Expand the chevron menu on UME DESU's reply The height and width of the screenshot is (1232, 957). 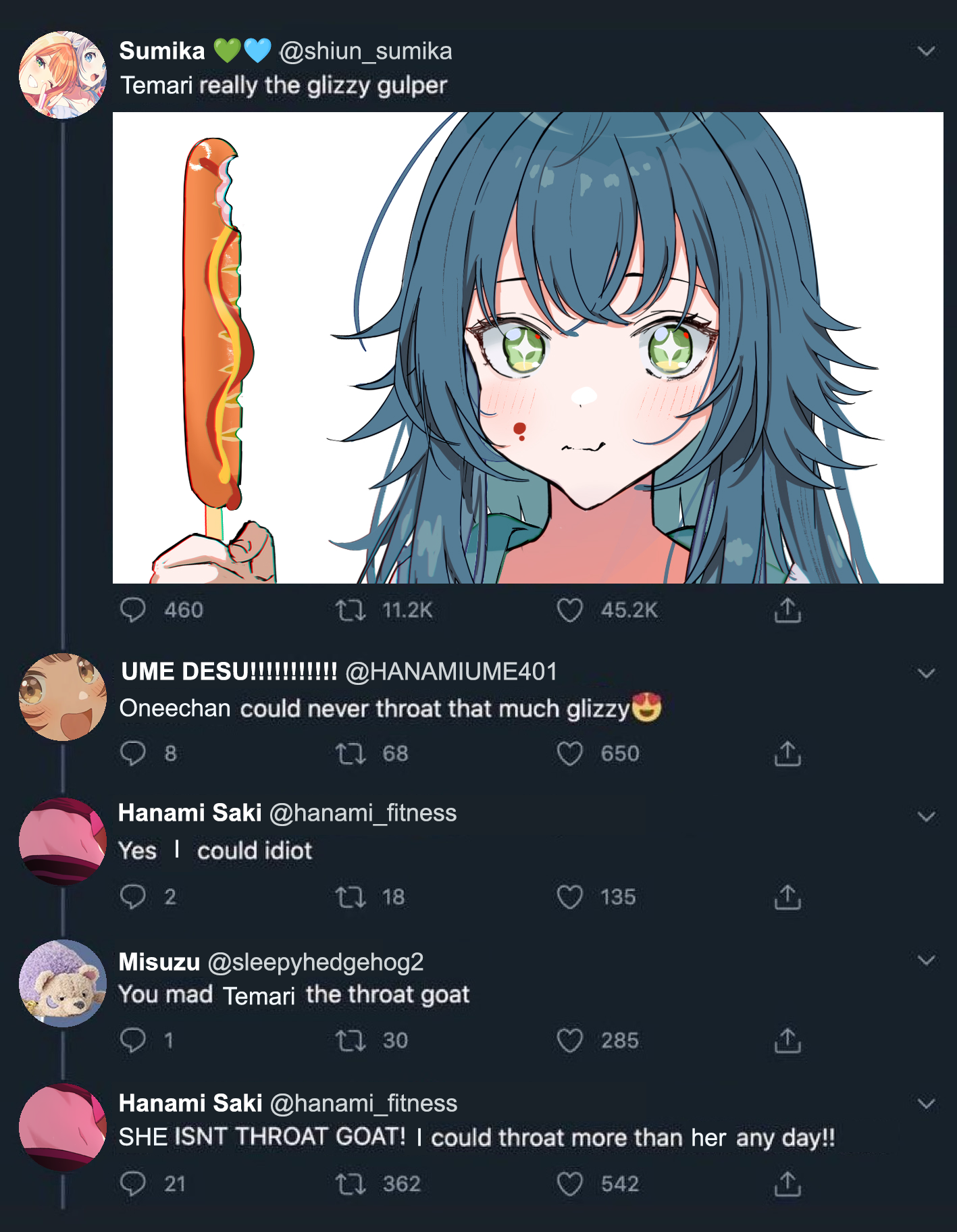point(927,673)
